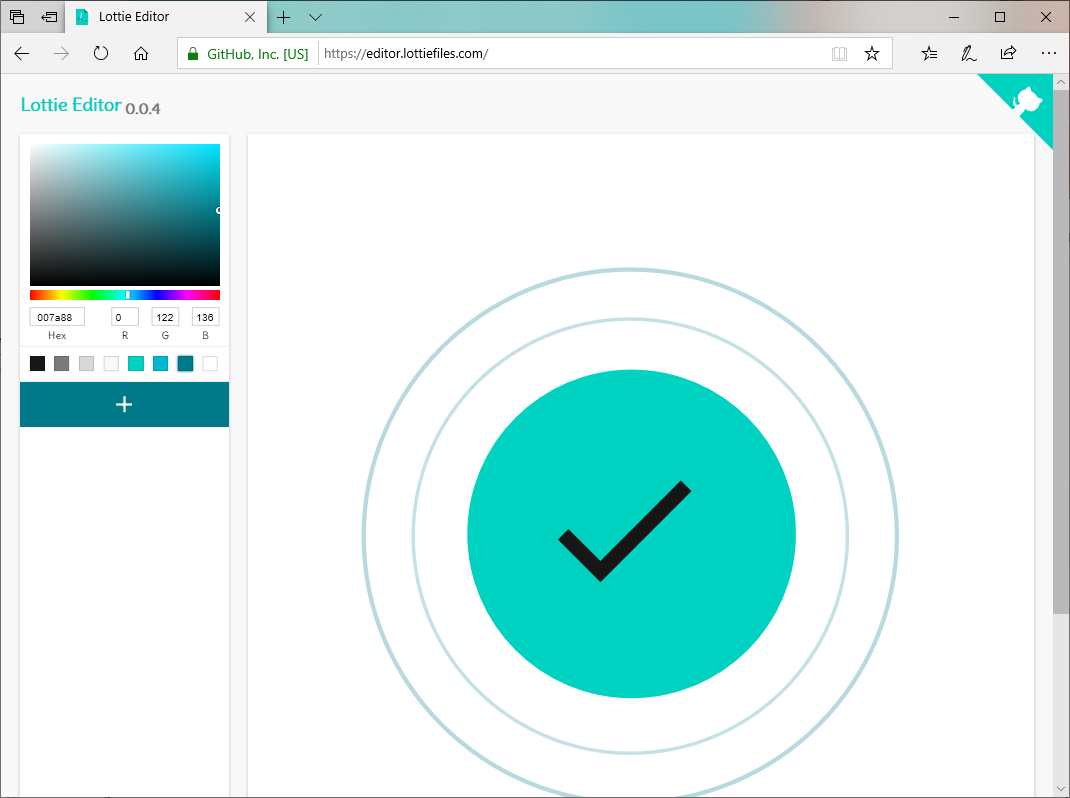The width and height of the screenshot is (1070, 798).
Task: Click the rainbow hue slider
Action: click(125, 295)
